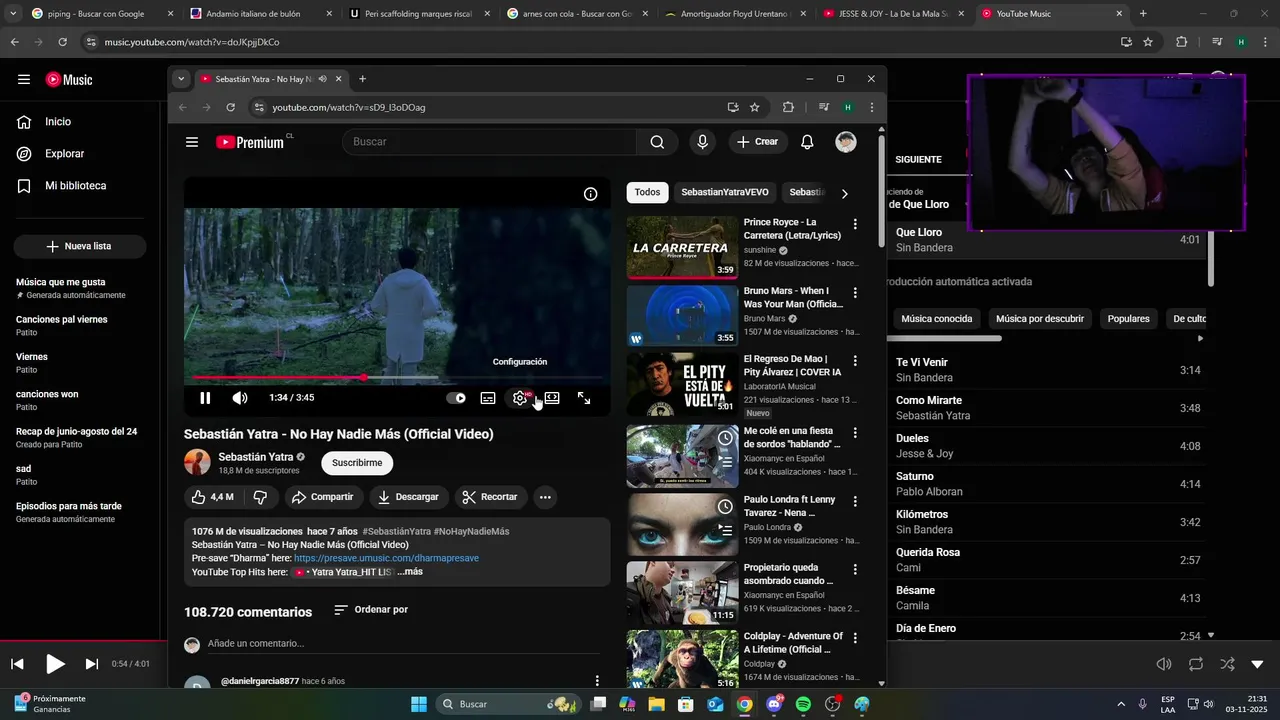Viewport: 1280px width, 720px height.
Task: Switch to the JESSE & JOY browser tab
Action: [x=894, y=14]
